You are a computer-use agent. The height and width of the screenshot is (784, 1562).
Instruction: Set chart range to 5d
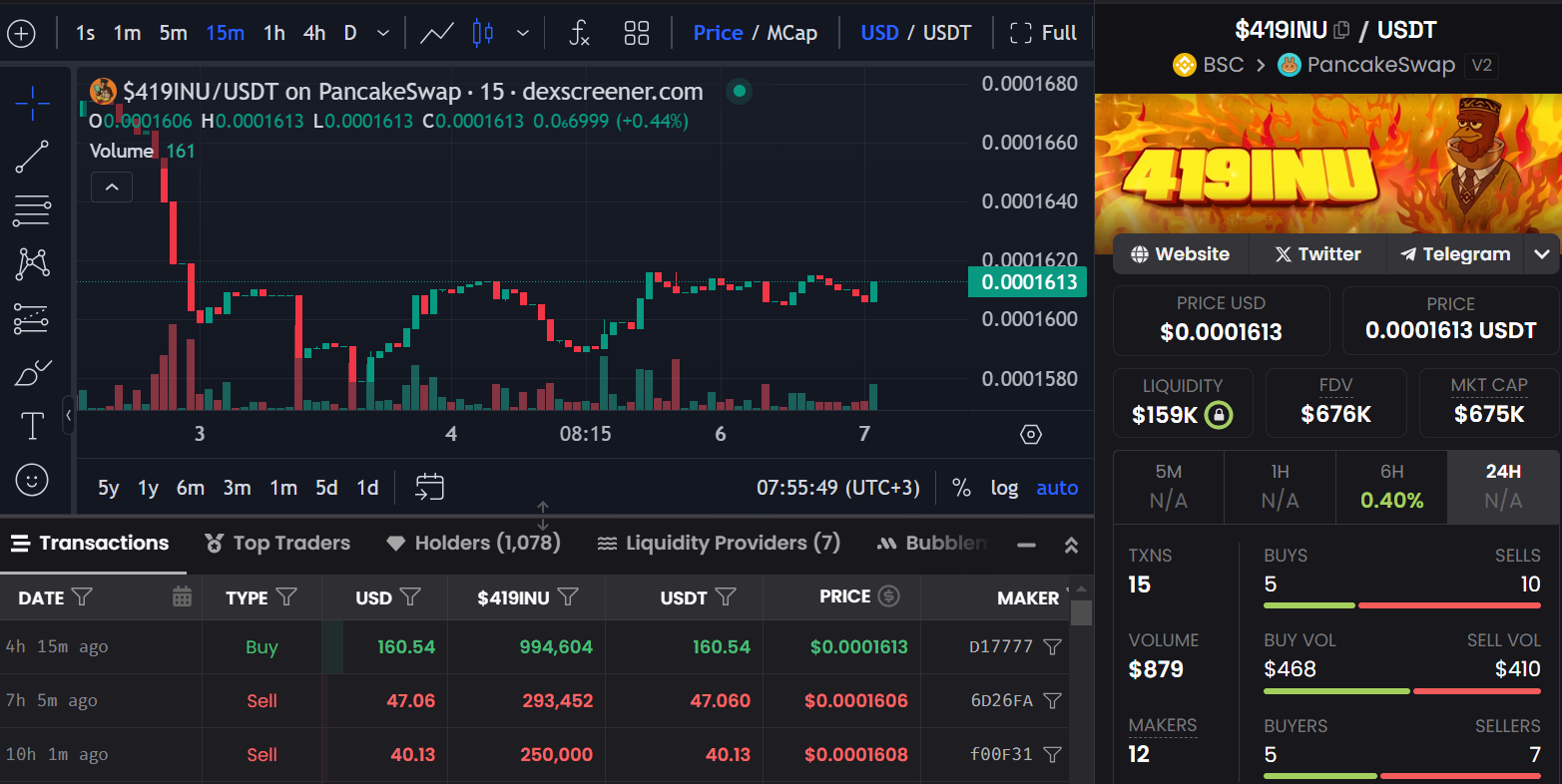tap(326, 488)
